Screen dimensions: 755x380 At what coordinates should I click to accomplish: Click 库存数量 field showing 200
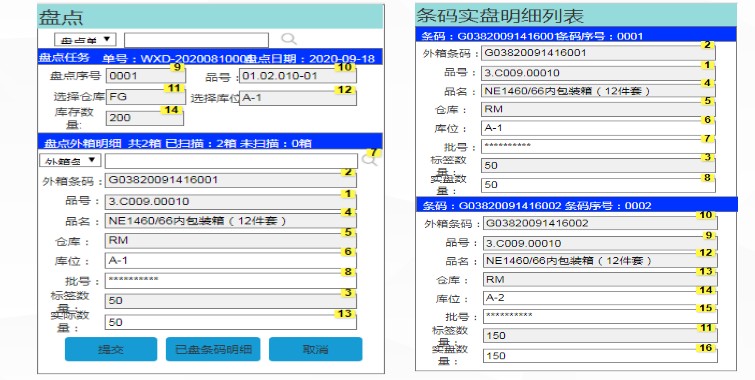coord(144,118)
